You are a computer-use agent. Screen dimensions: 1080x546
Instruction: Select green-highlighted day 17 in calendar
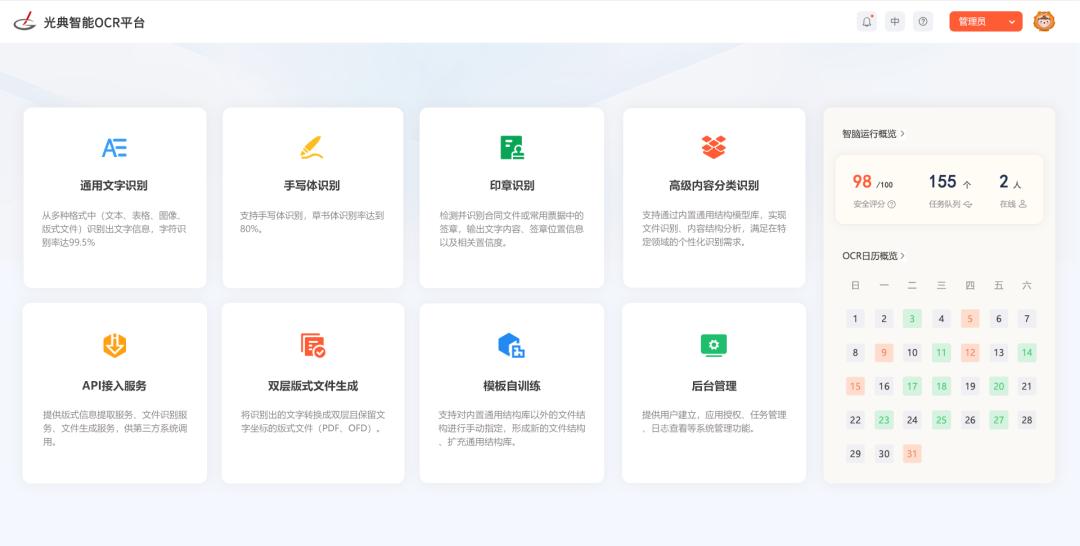pos(912,386)
